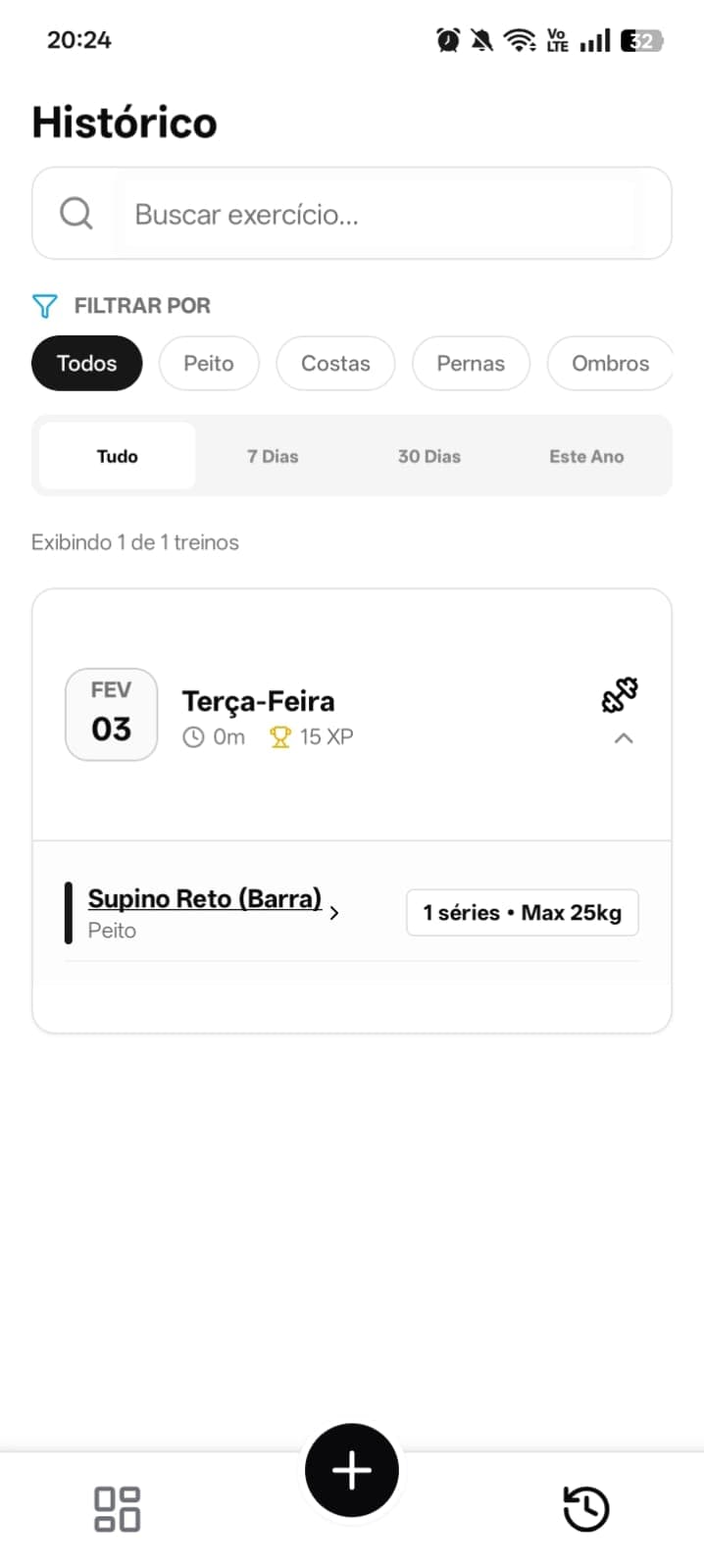This screenshot has height=1568, width=704.
Task: Tap the filter funnel icon
Action: [x=45, y=306]
